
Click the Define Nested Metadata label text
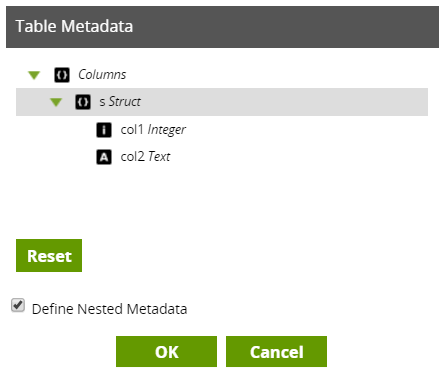click(109, 309)
